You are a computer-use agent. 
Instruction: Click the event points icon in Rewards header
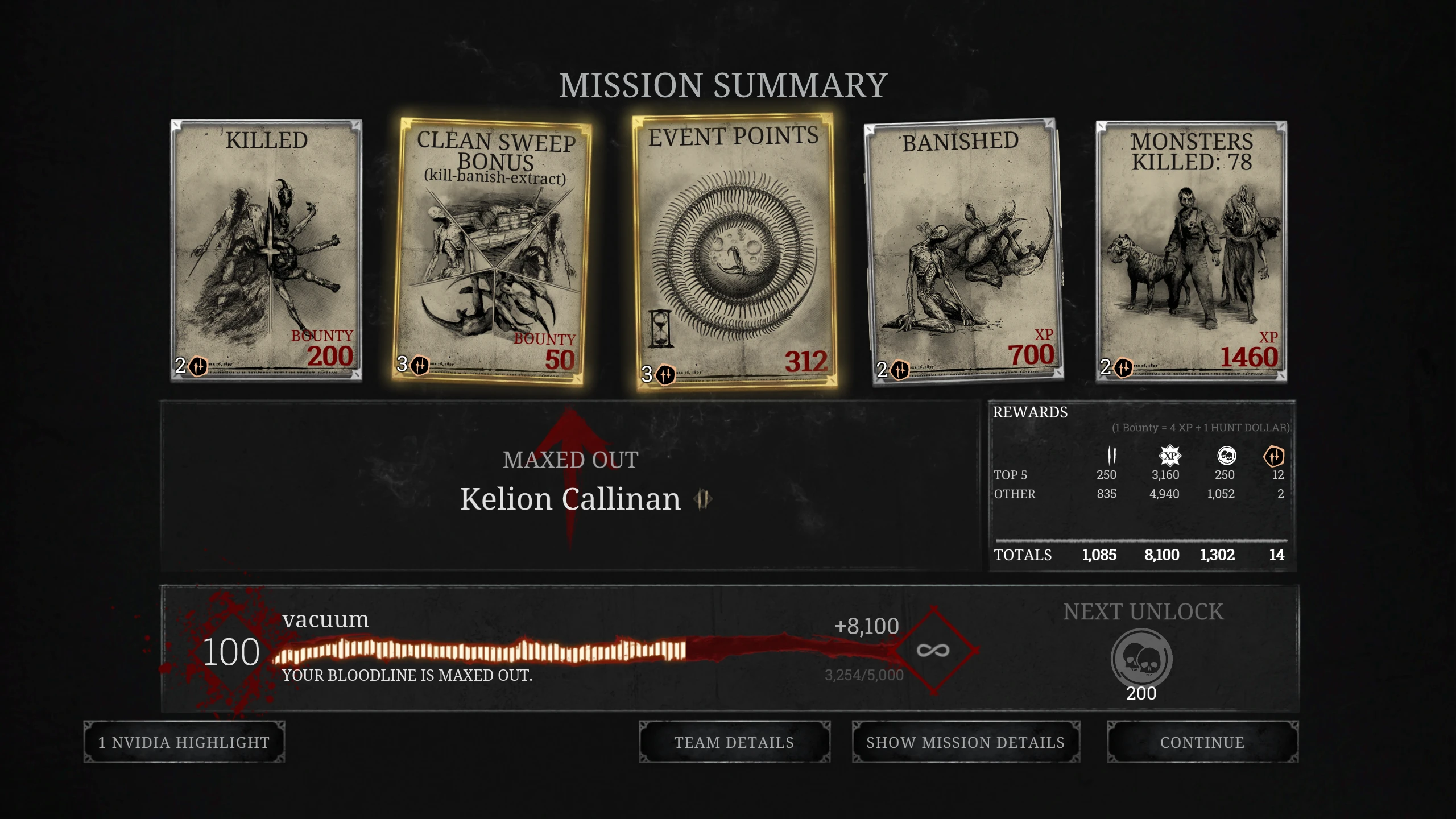point(1274,456)
